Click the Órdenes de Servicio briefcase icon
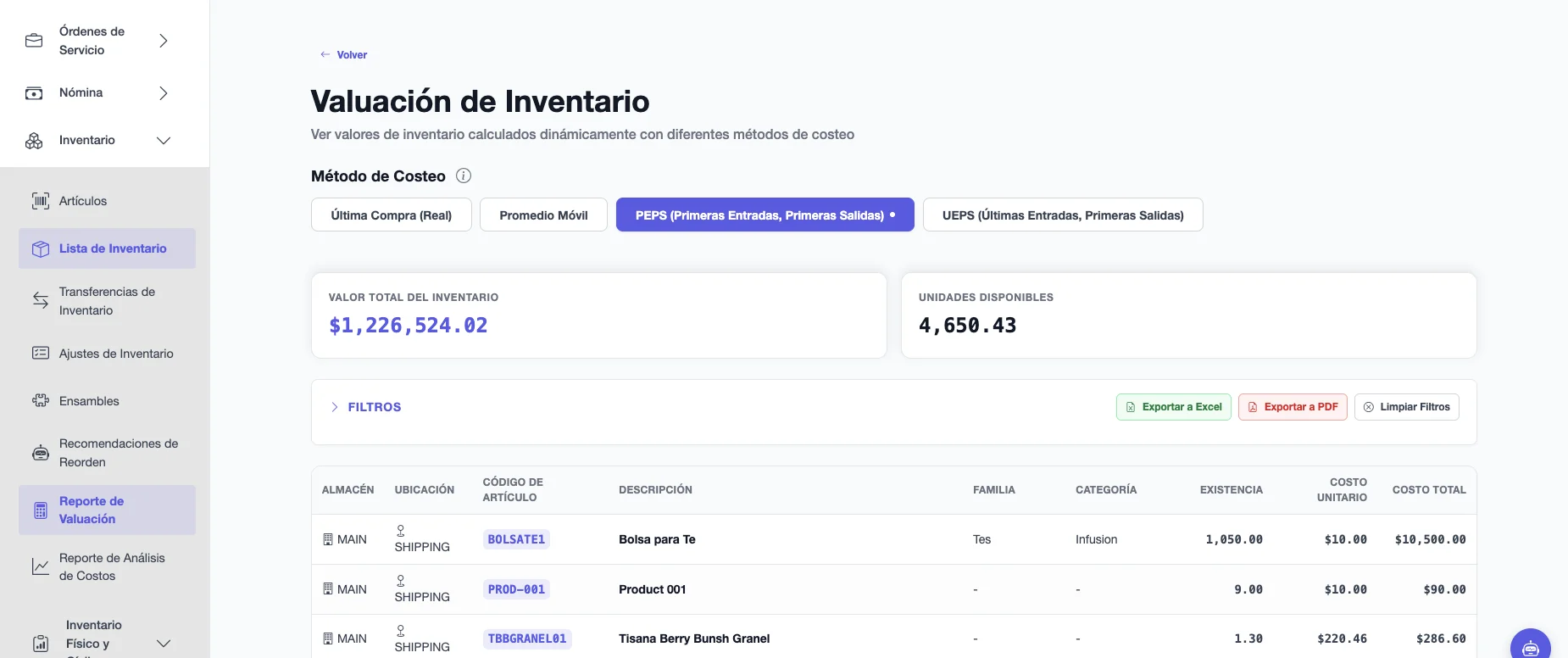This screenshot has height=658, width=1568. click(x=34, y=41)
